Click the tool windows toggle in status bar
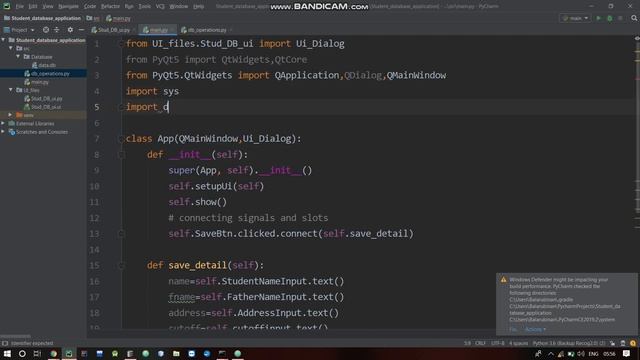The height and width of the screenshot is (360, 640). pos(4,343)
